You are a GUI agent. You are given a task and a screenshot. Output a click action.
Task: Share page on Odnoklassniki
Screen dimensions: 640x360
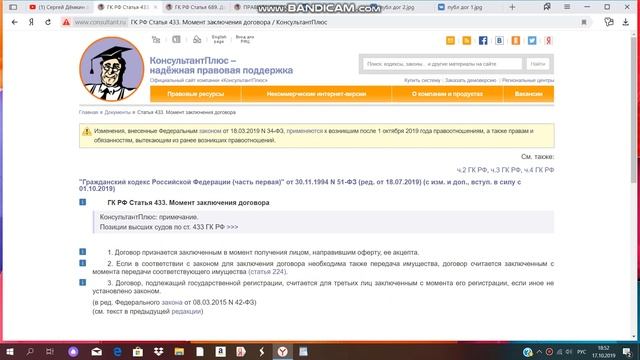pos(516,40)
